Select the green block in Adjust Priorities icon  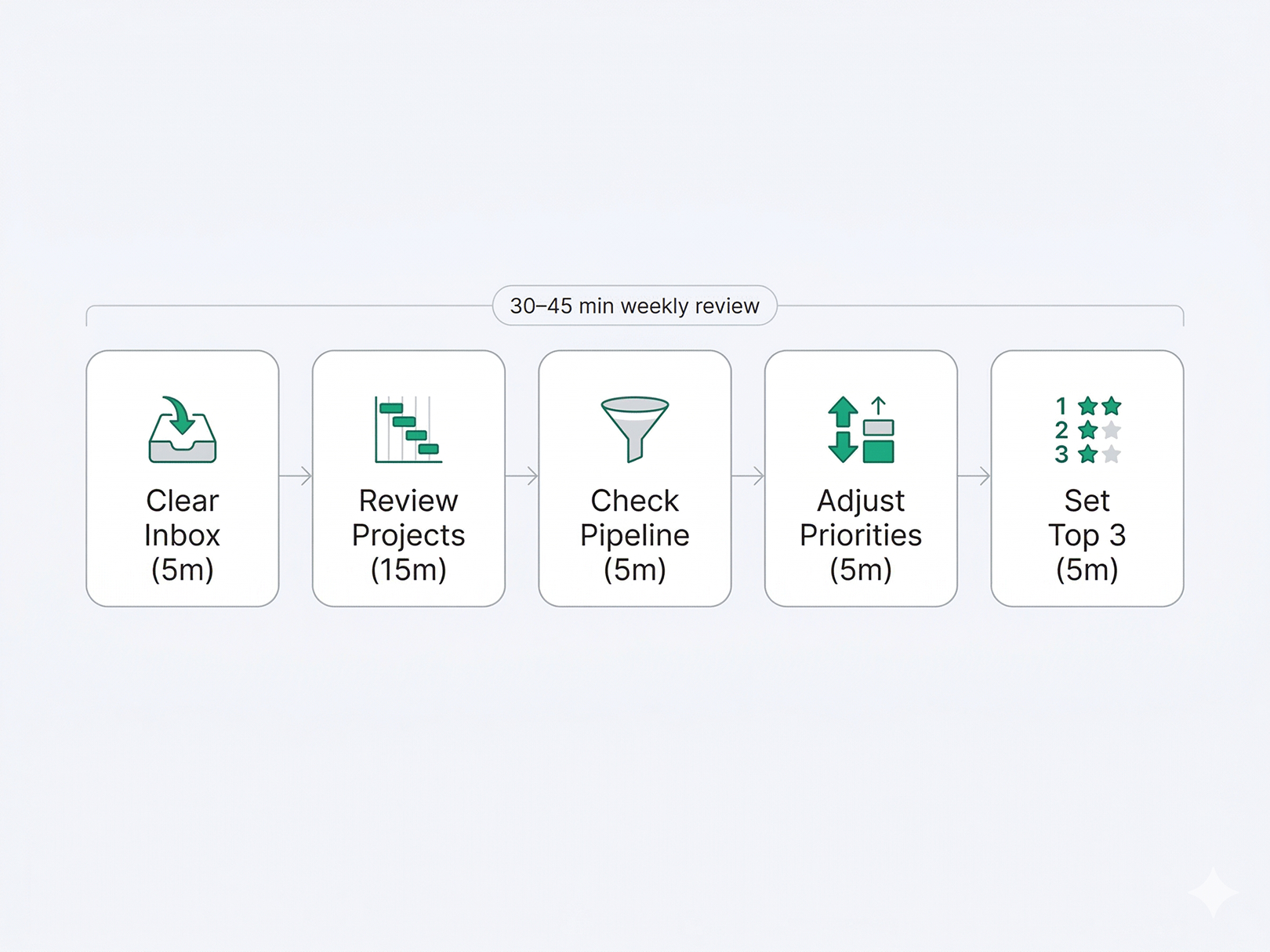(878, 452)
